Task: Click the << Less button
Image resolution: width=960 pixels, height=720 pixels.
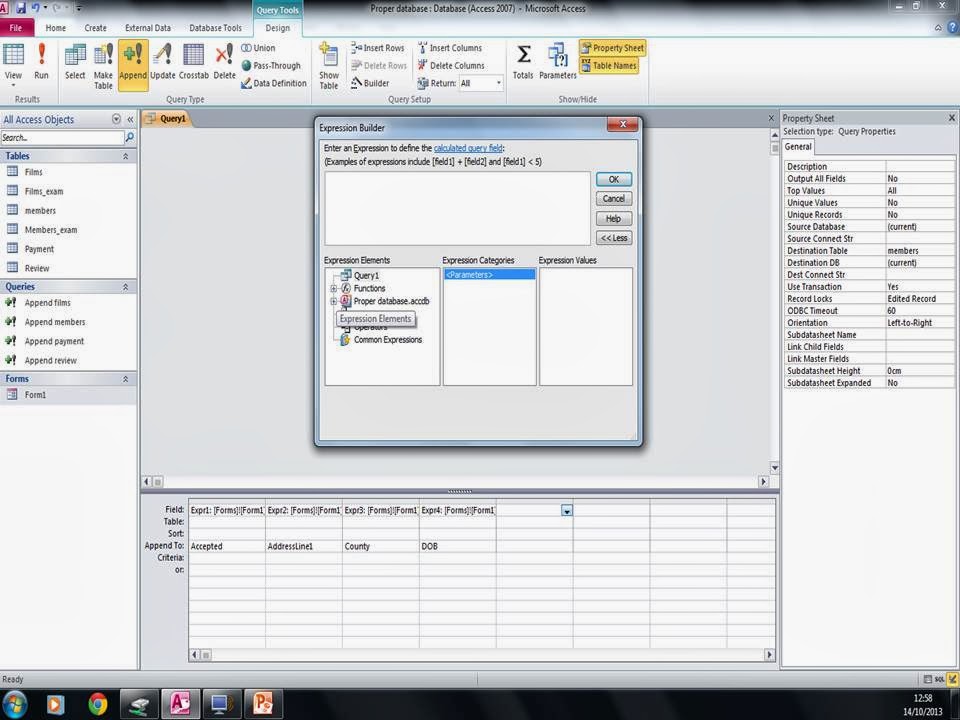Action: click(613, 238)
